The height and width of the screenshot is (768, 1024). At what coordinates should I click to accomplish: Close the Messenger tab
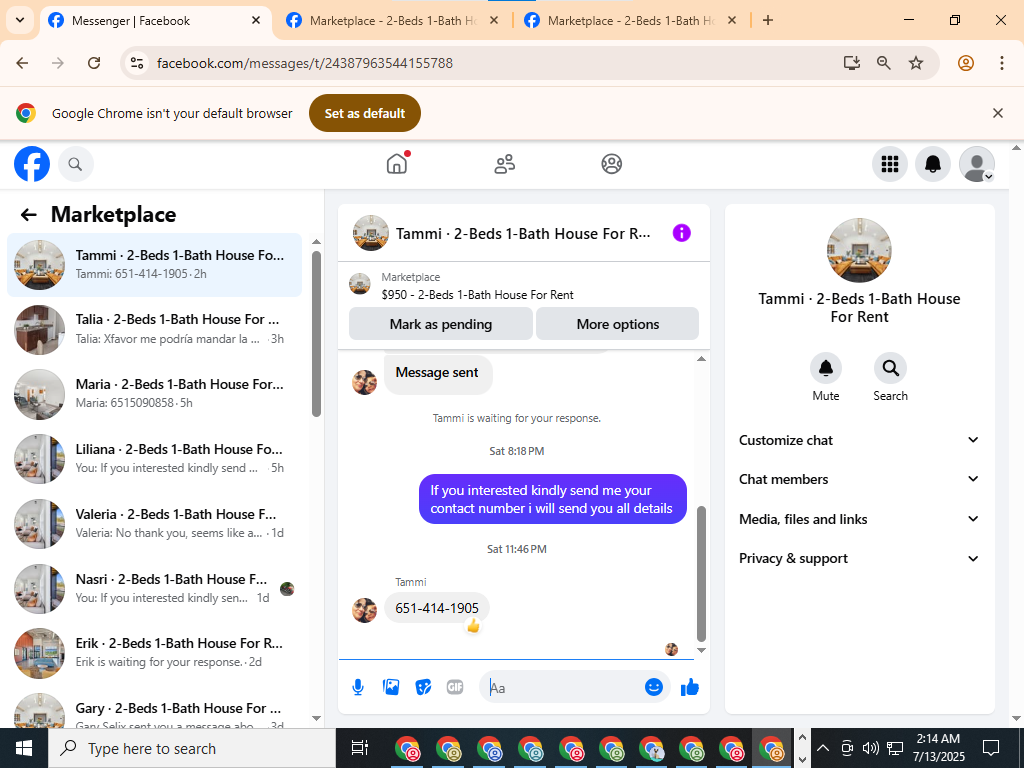(256, 20)
